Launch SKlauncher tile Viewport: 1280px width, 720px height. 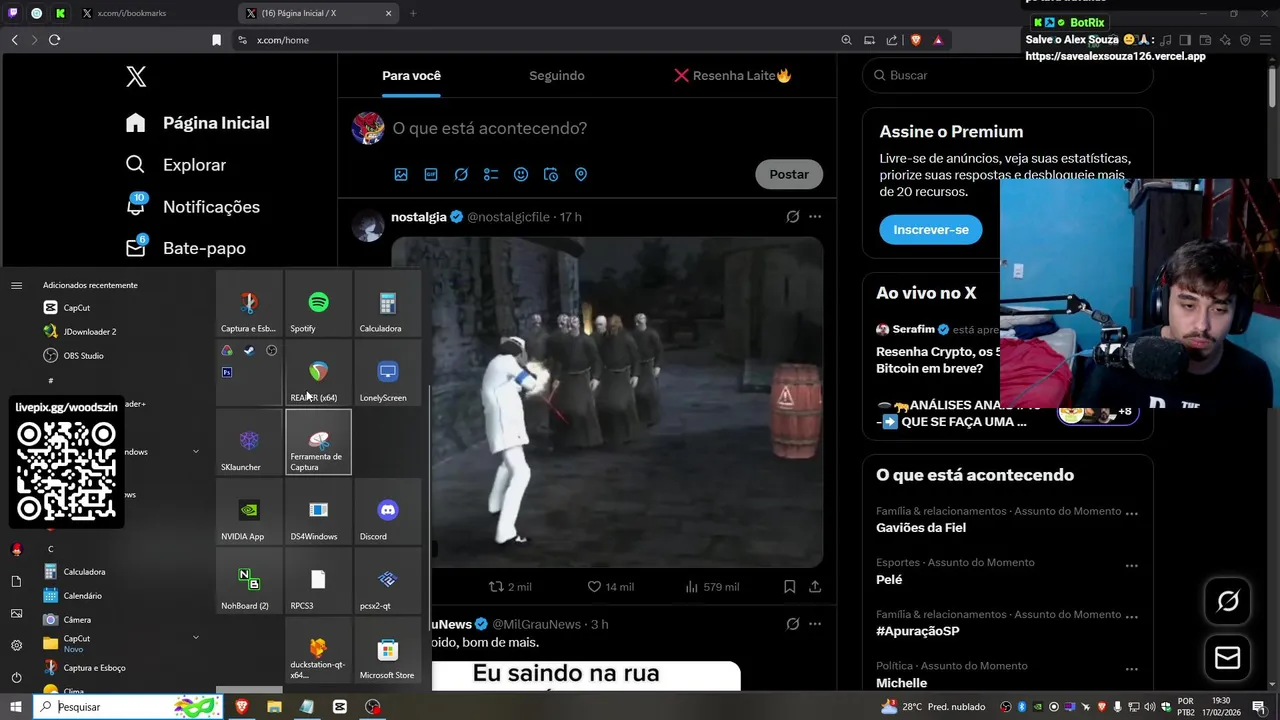click(x=249, y=442)
